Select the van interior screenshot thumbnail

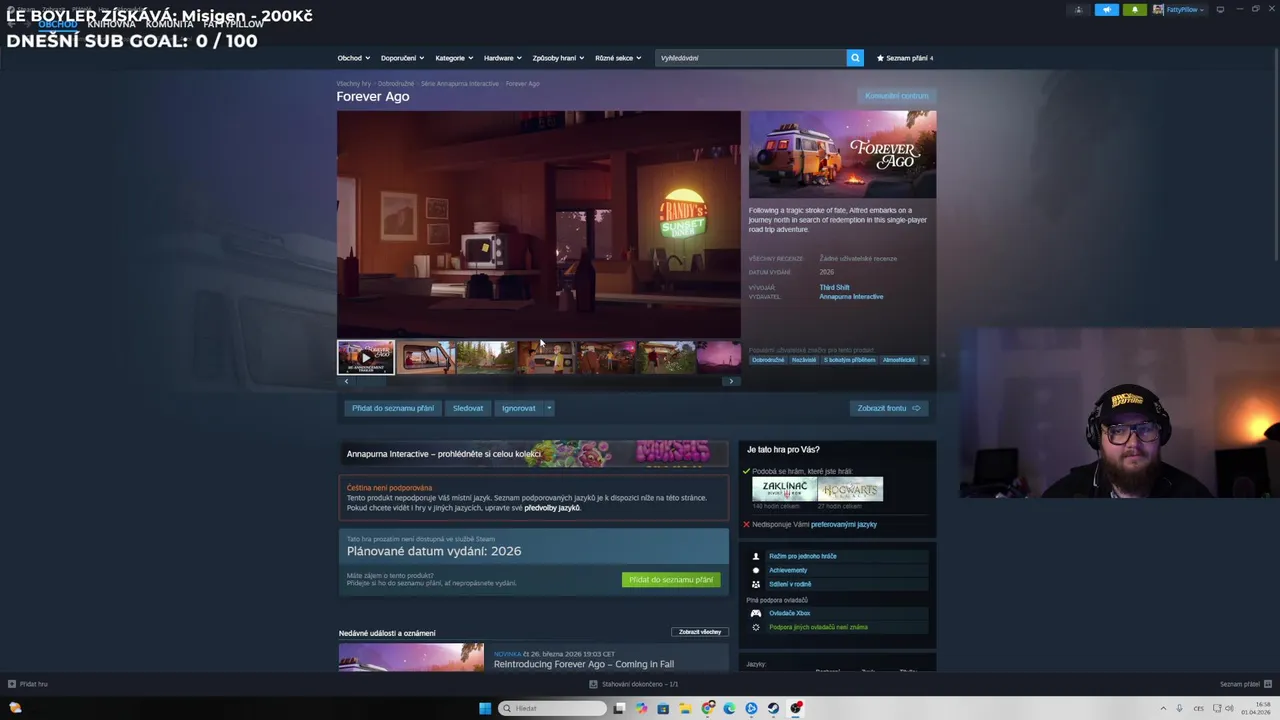pyautogui.click(x=426, y=357)
